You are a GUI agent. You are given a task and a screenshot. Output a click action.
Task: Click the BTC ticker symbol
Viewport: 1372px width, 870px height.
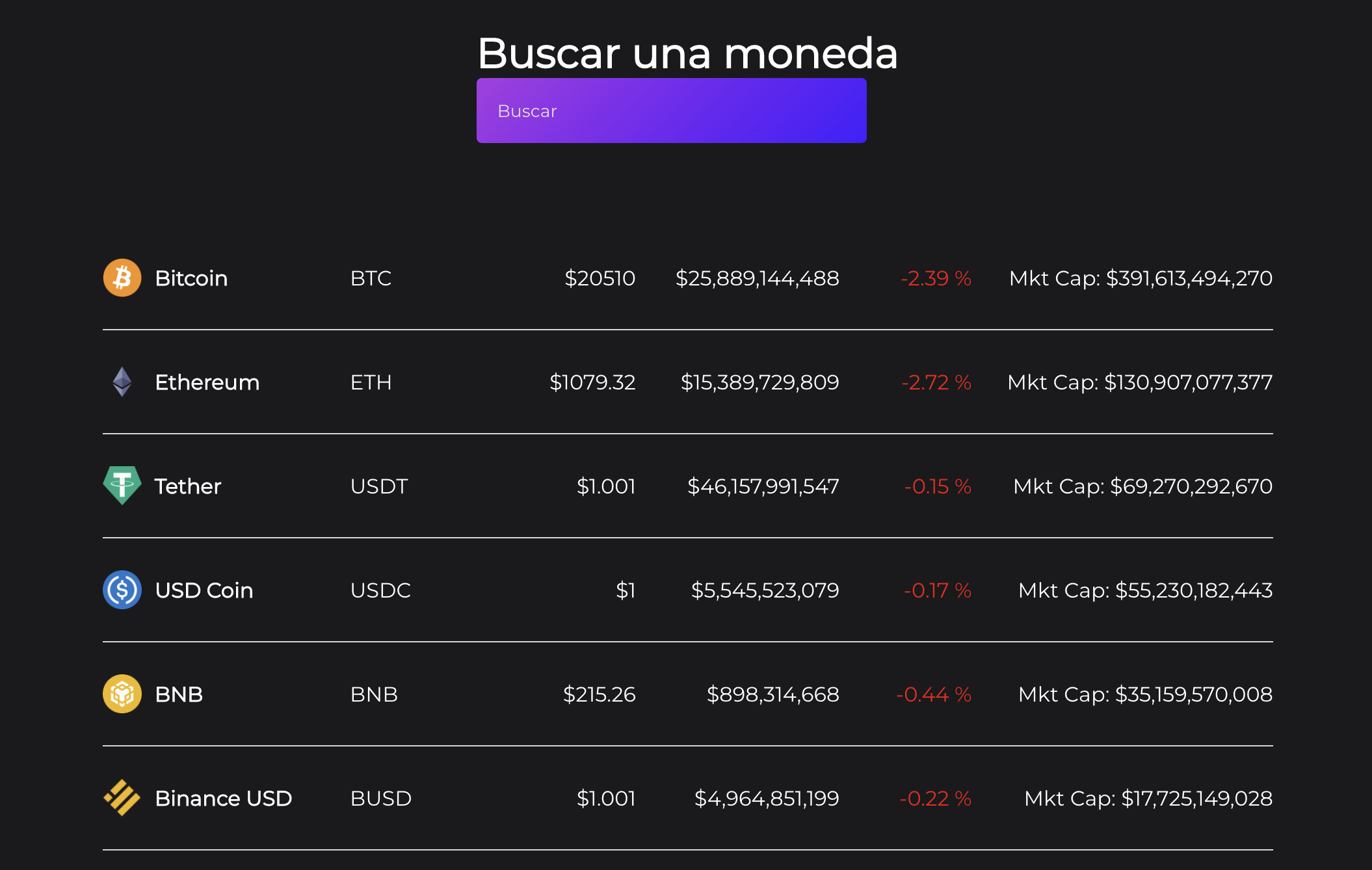coord(371,278)
